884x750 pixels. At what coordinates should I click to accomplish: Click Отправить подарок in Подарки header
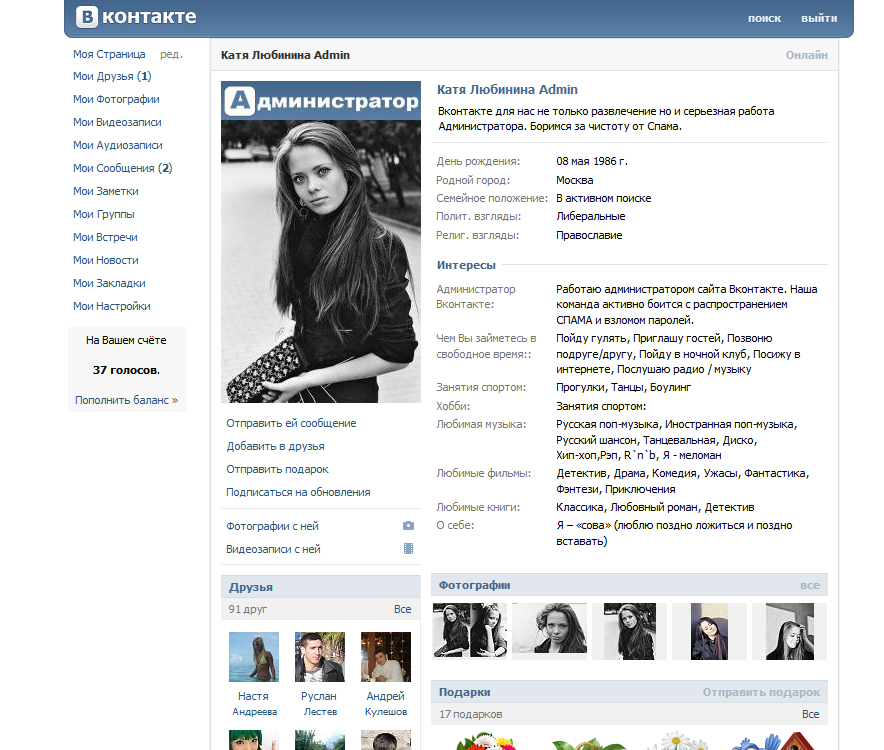click(761, 692)
